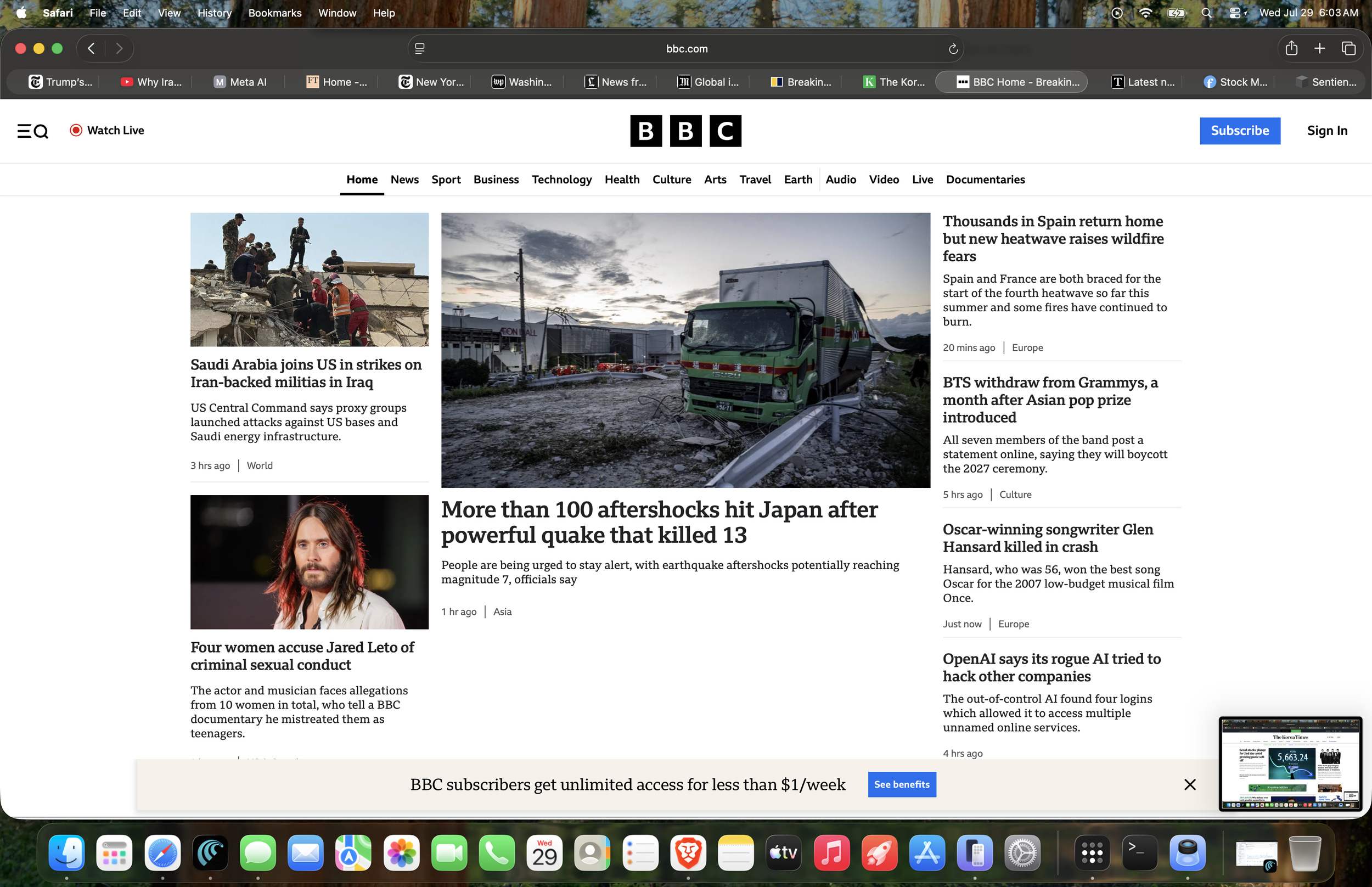
Task: Open Calendar in the Dock
Action: (544, 853)
